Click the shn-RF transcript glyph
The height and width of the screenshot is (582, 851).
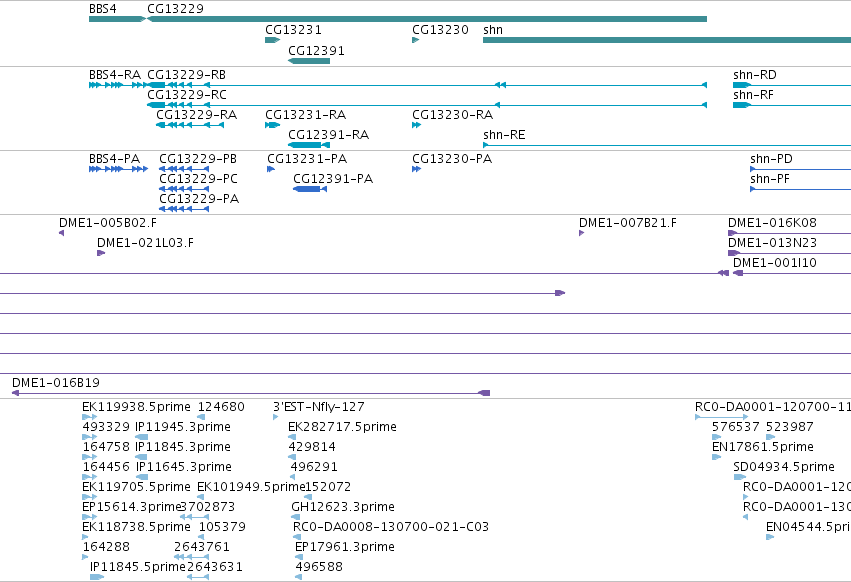point(792,105)
